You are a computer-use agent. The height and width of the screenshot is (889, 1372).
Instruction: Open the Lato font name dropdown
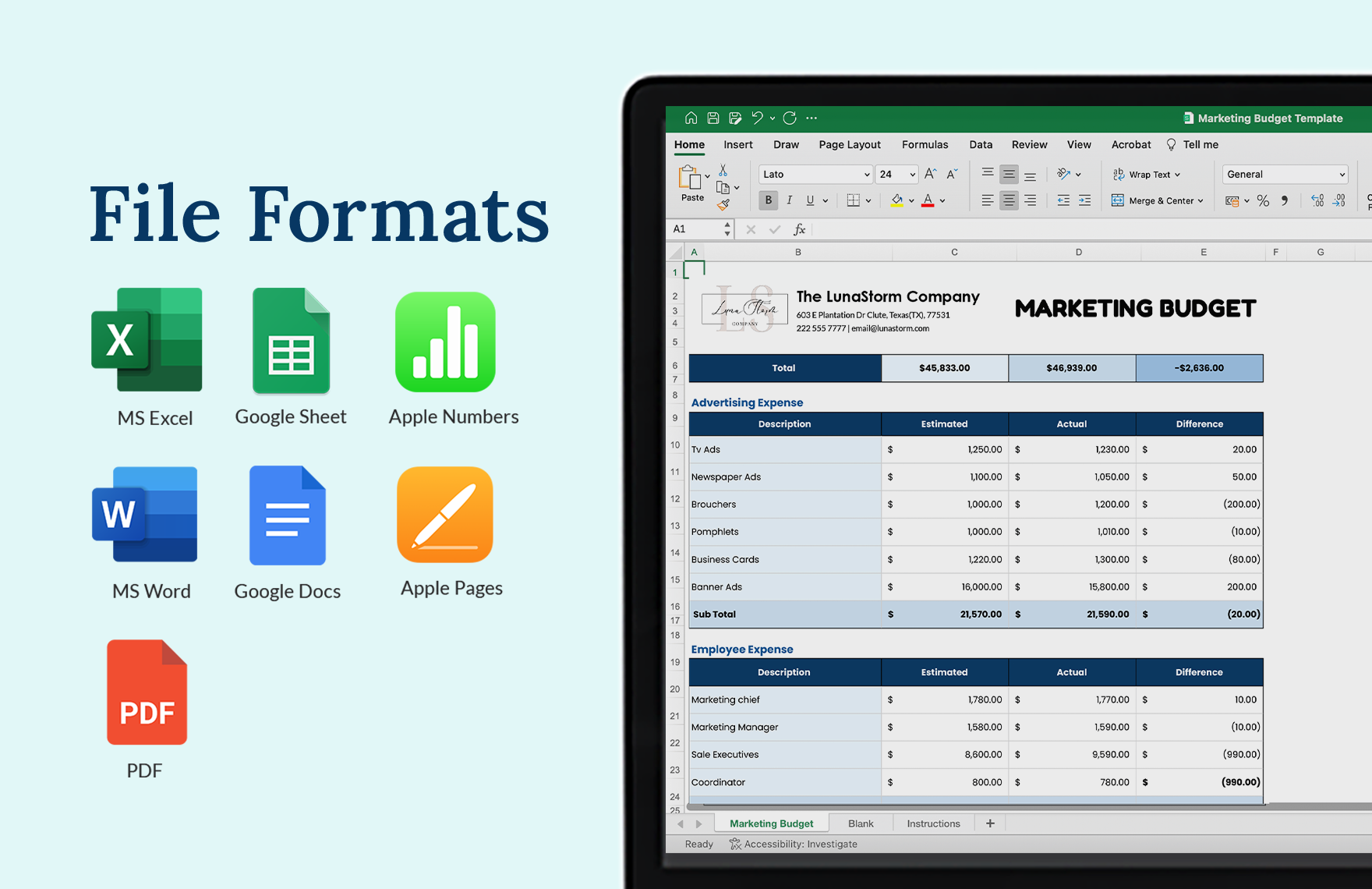pyautogui.click(x=866, y=175)
